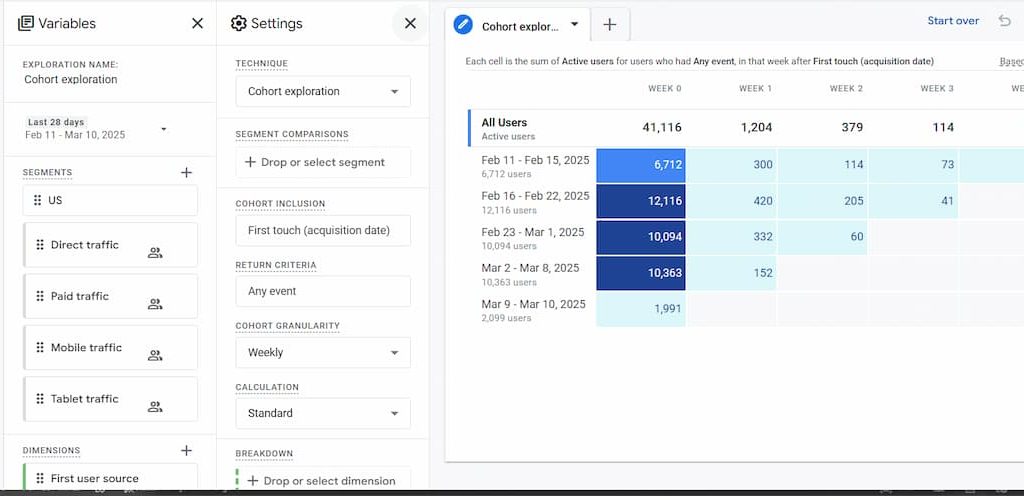Screen dimensions: 1024x496
Task: Add a new exploration tab
Action: tap(609, 25)
